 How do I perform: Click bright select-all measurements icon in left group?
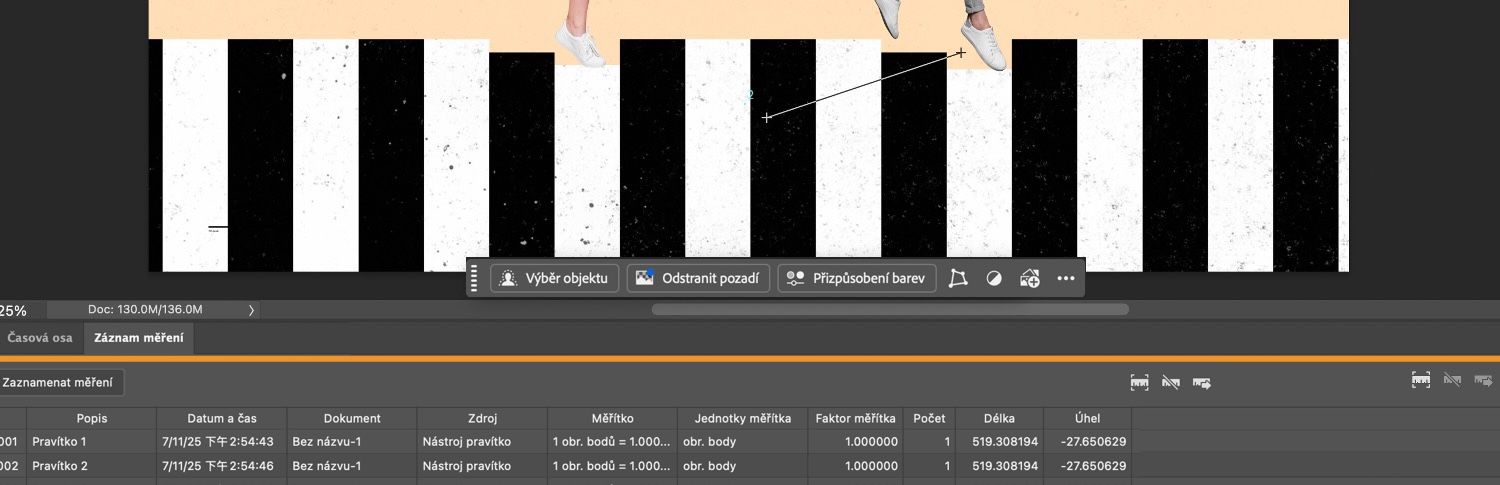coord(1139,382)
